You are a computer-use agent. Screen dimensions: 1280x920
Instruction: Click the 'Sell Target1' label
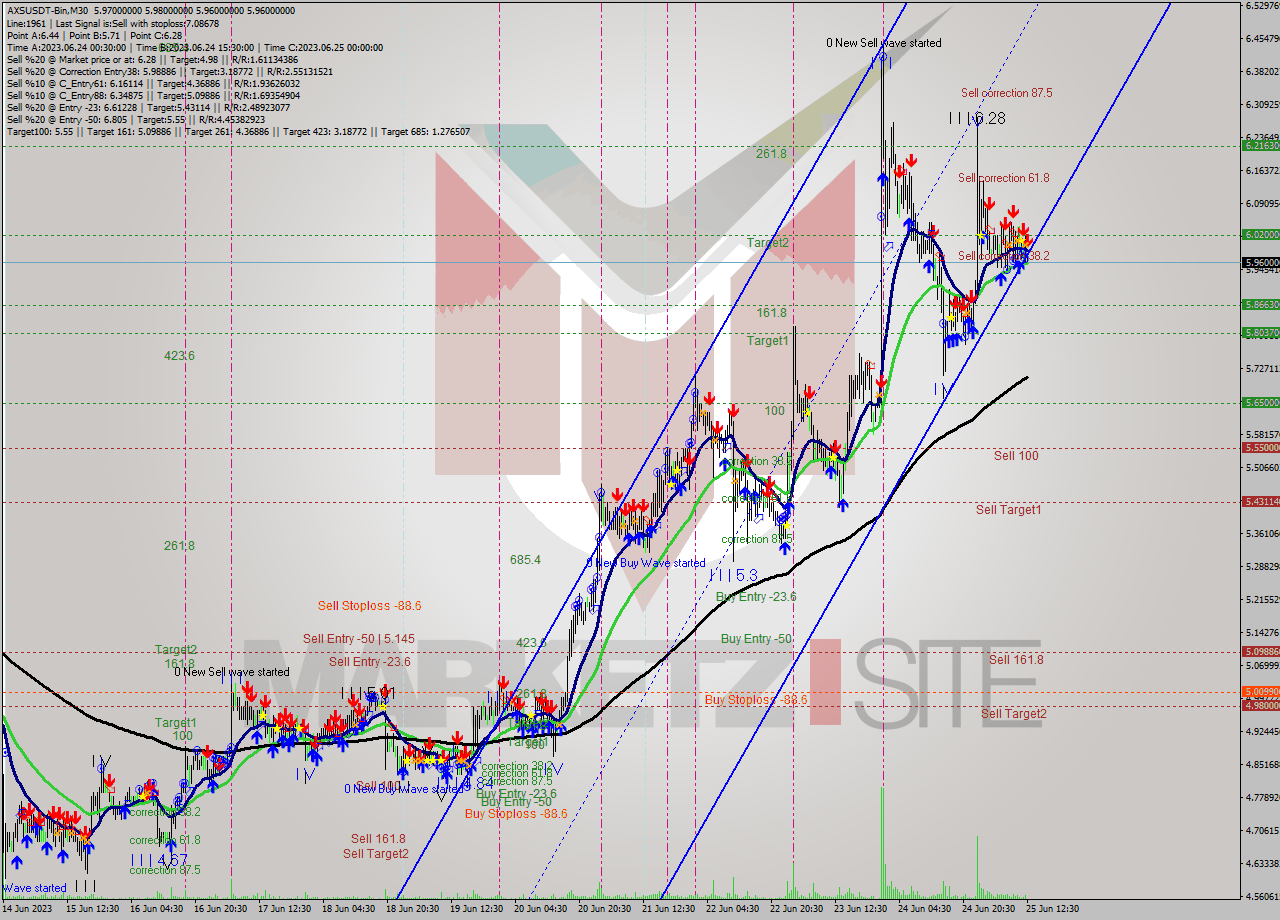pyautogui.click(x=1008, y=510)
